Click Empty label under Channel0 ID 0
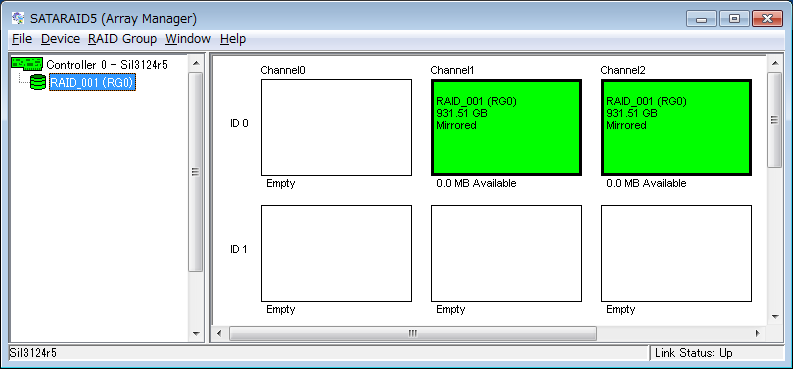The height and width of the screenshot is (369, 793). point(281,183)
